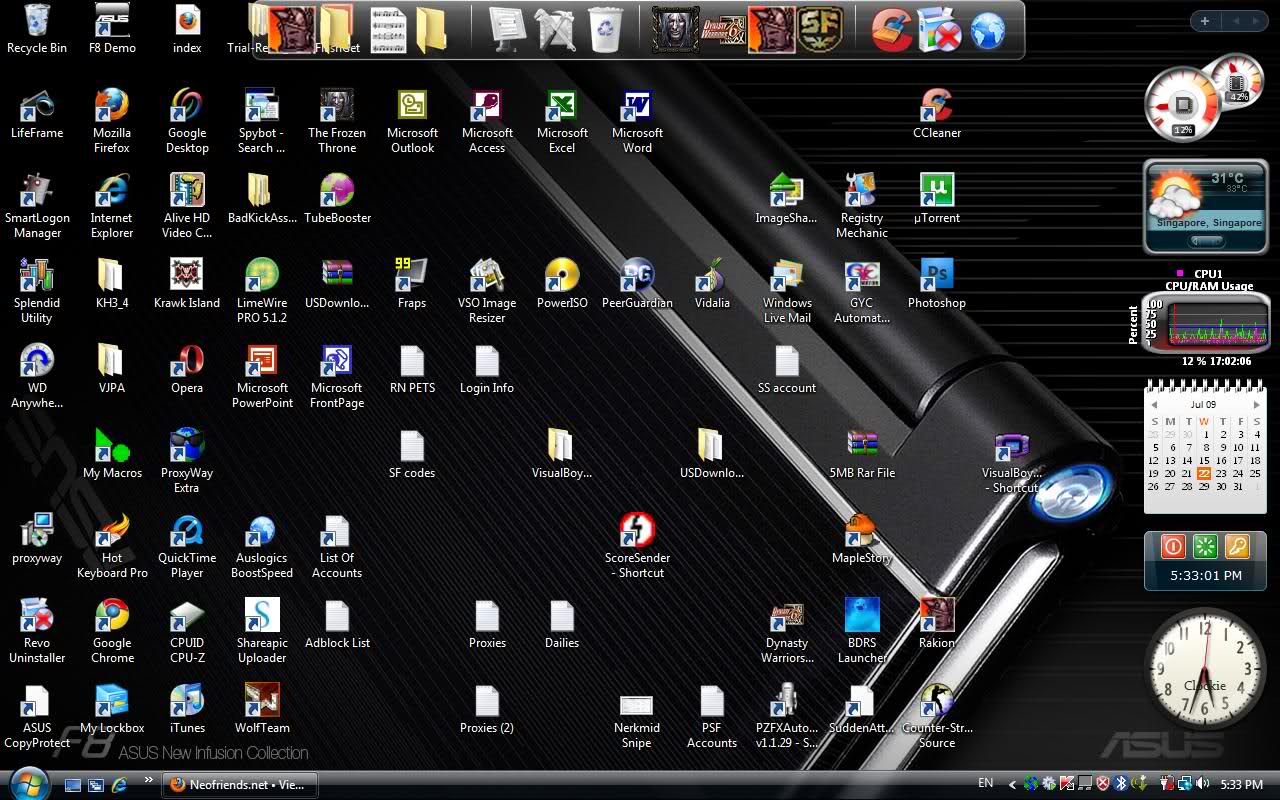Launch Photoshop desktop shortcut
The height and width of the screenshot is (800, 1280).
[x=937, y=283]
